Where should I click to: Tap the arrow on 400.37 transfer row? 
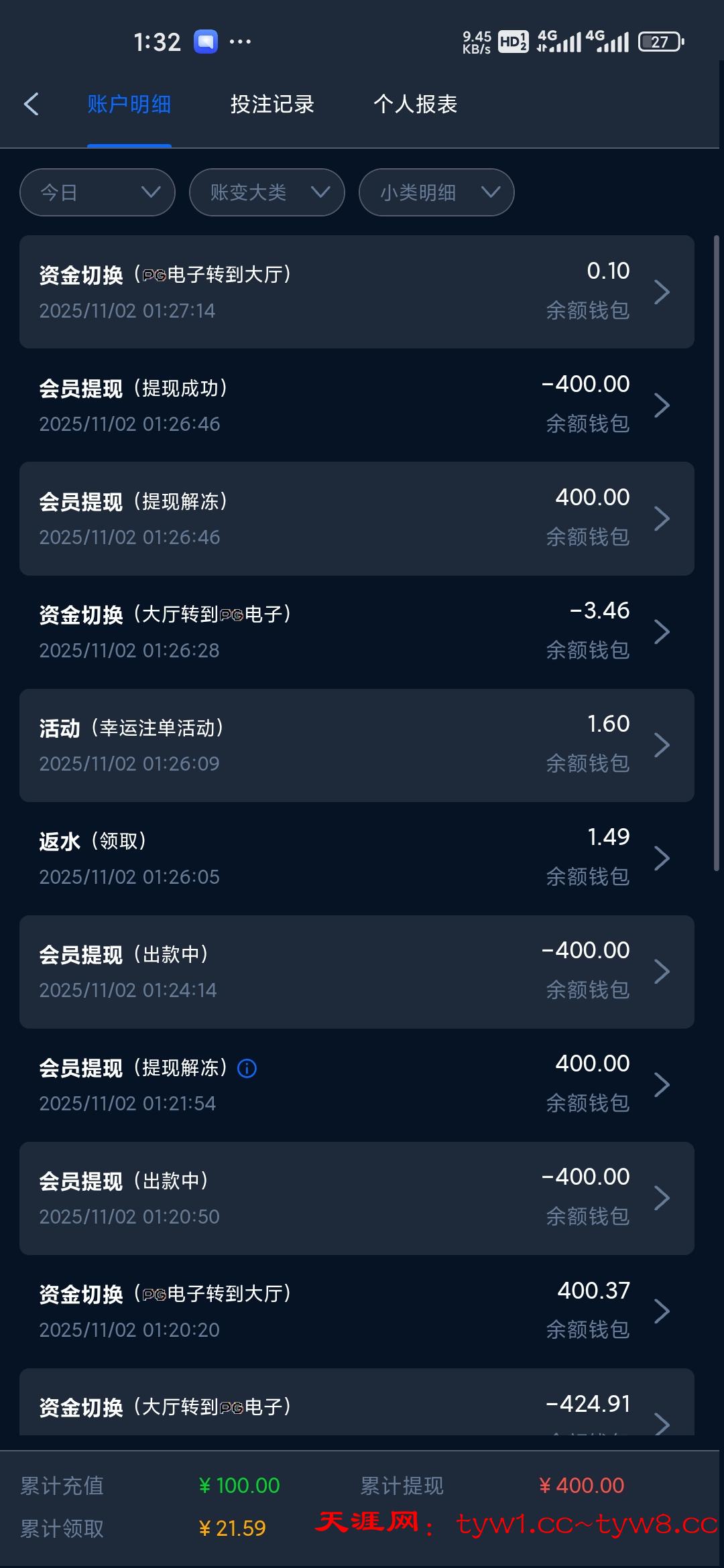(662, 1311)
